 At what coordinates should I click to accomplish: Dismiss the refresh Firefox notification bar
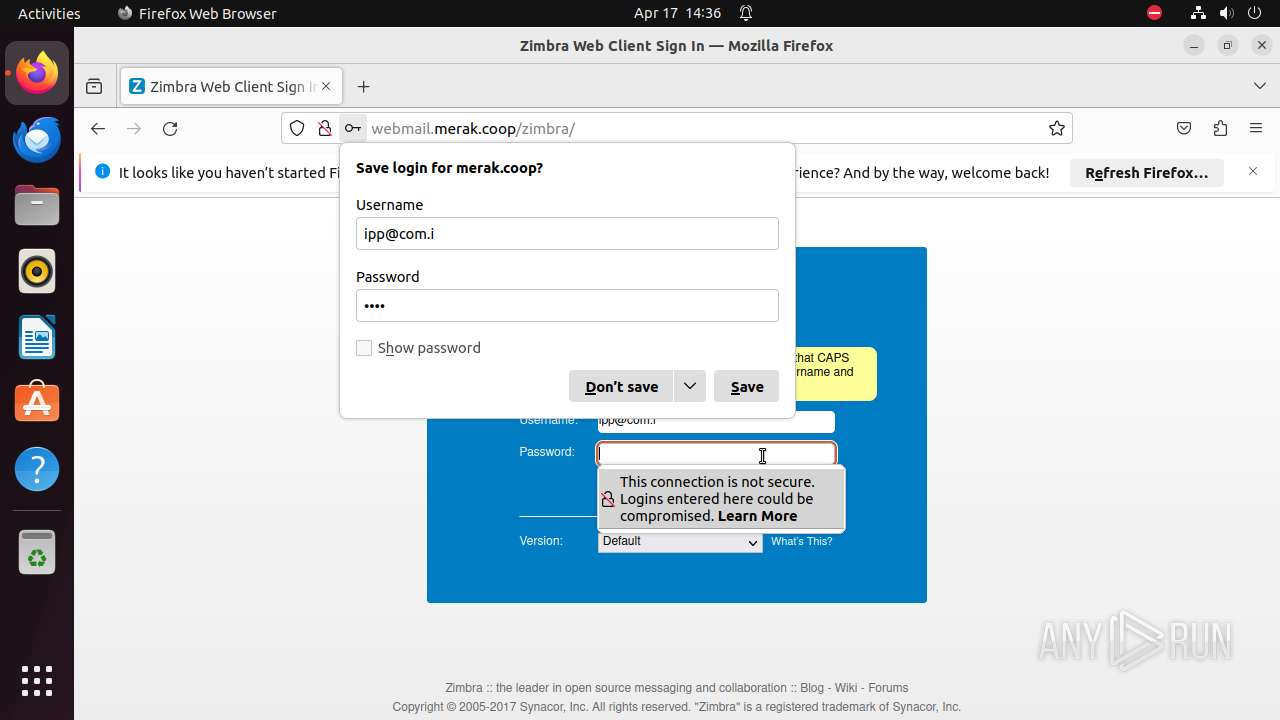[1253, 172]
